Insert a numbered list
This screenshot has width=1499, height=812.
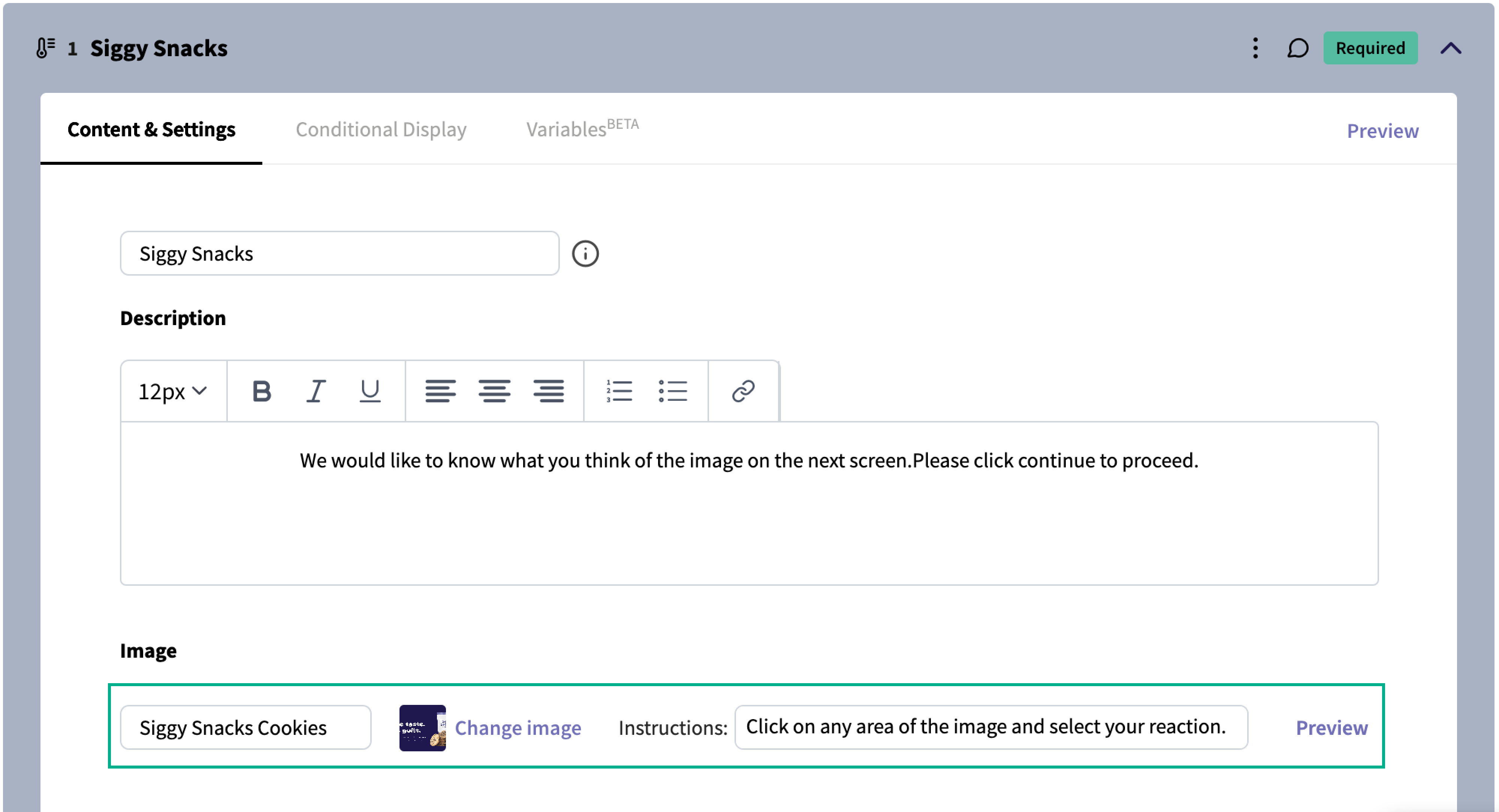click(619, 391)
